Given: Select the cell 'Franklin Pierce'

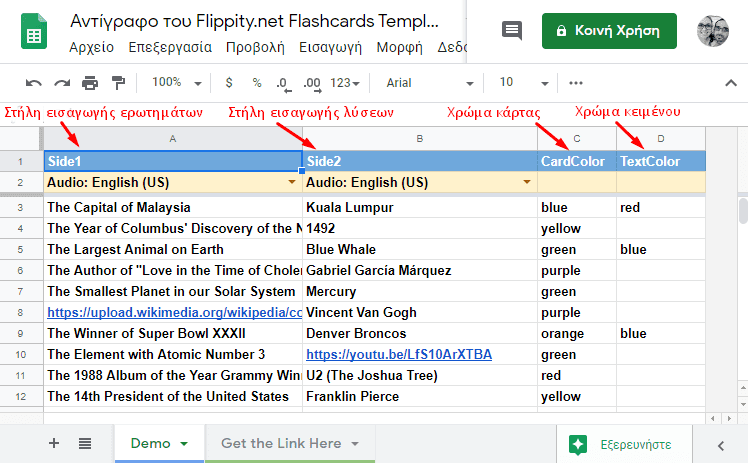Looking at the screenshot, I should (x=420, y=396).
